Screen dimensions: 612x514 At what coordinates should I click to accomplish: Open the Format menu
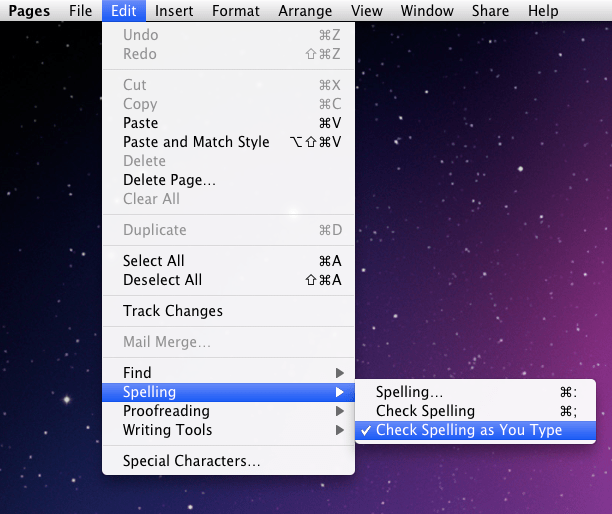pyautogui.click(x=236, y=11)
